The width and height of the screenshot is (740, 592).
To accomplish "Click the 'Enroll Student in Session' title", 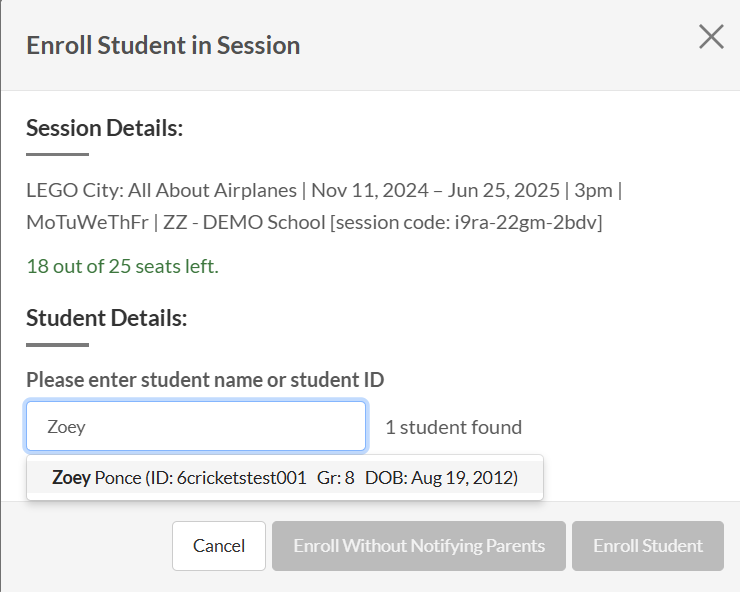I will click(163, 45).
